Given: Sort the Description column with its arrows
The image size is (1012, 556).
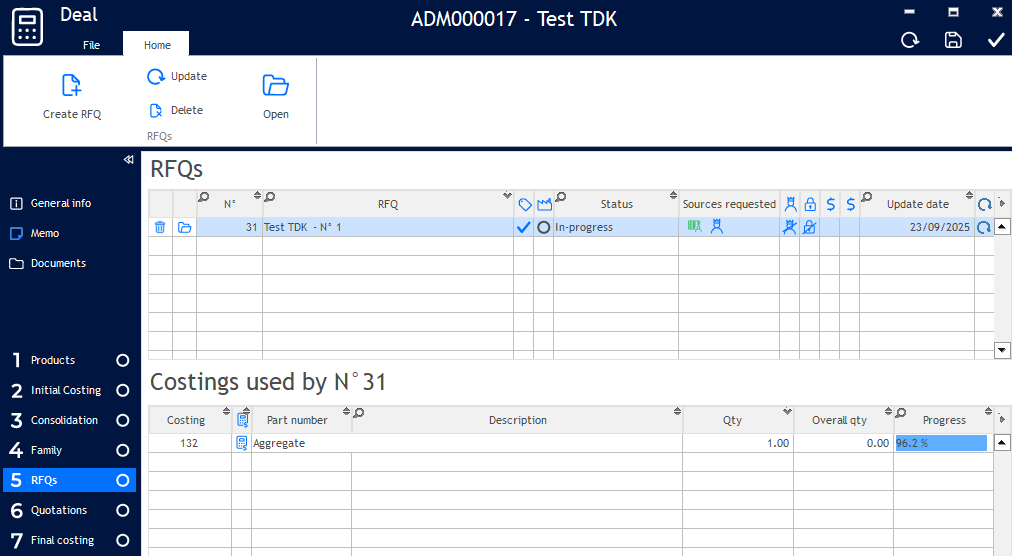Looking at the screenshot, I should tap(677, 411).
